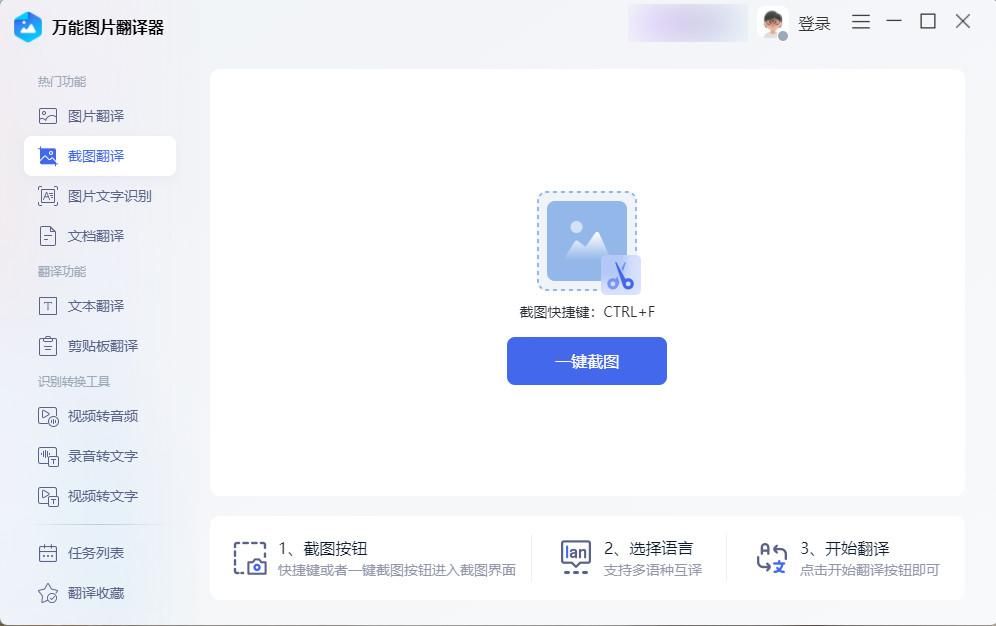Click the 文本翻译 T icon
Screen dimensions: 996x626
point(48,306)
